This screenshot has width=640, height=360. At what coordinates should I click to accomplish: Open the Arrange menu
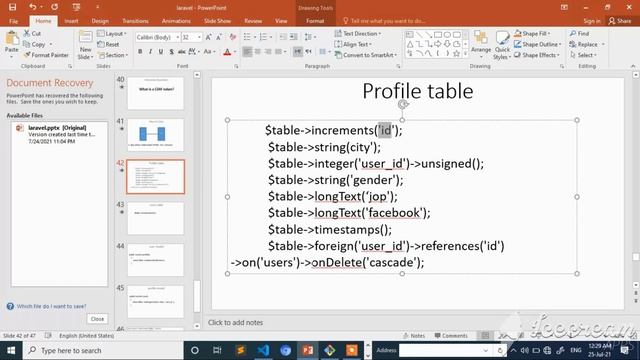481,43
